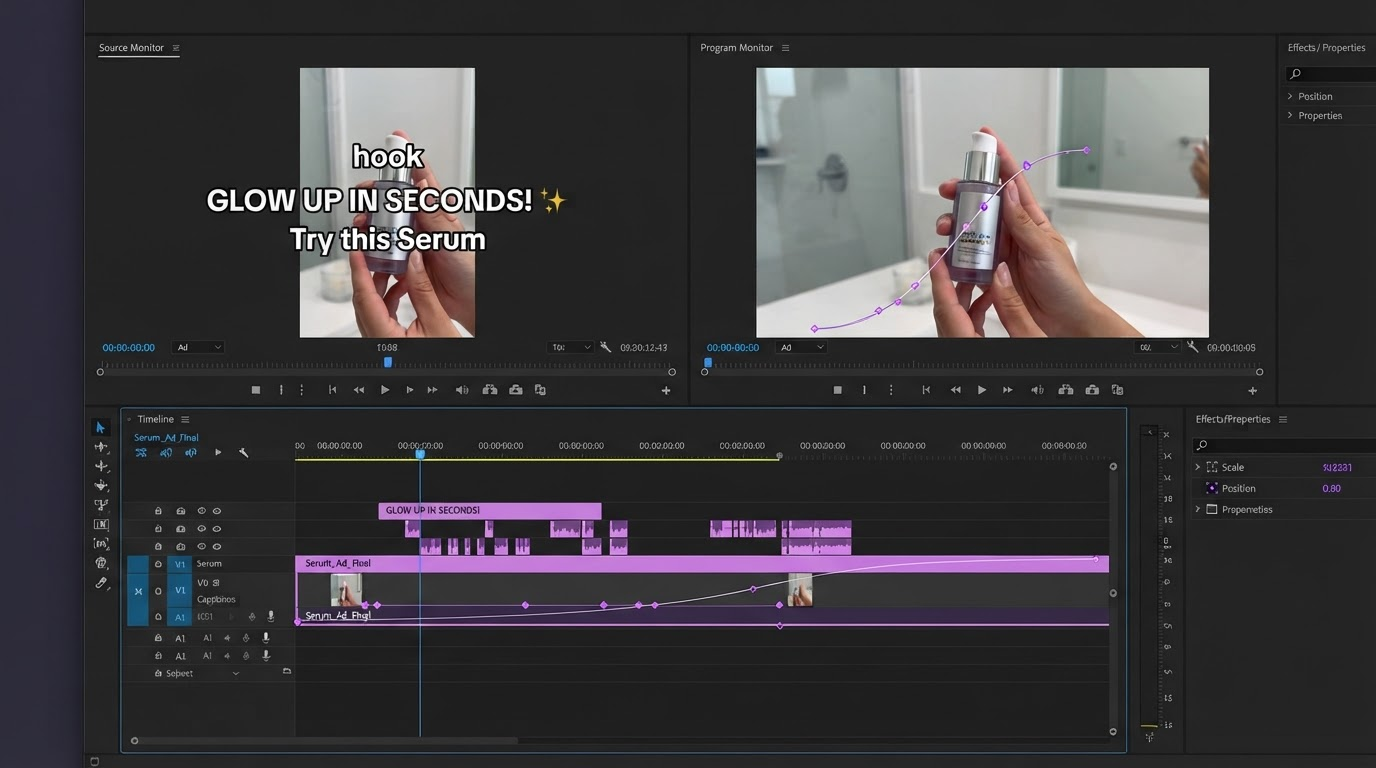Image resolution: width=1376 pixels, height=768 pixels.
Task: Open the Program Monitor 'Ad' dropdown
Action: [x=801, y=347]
